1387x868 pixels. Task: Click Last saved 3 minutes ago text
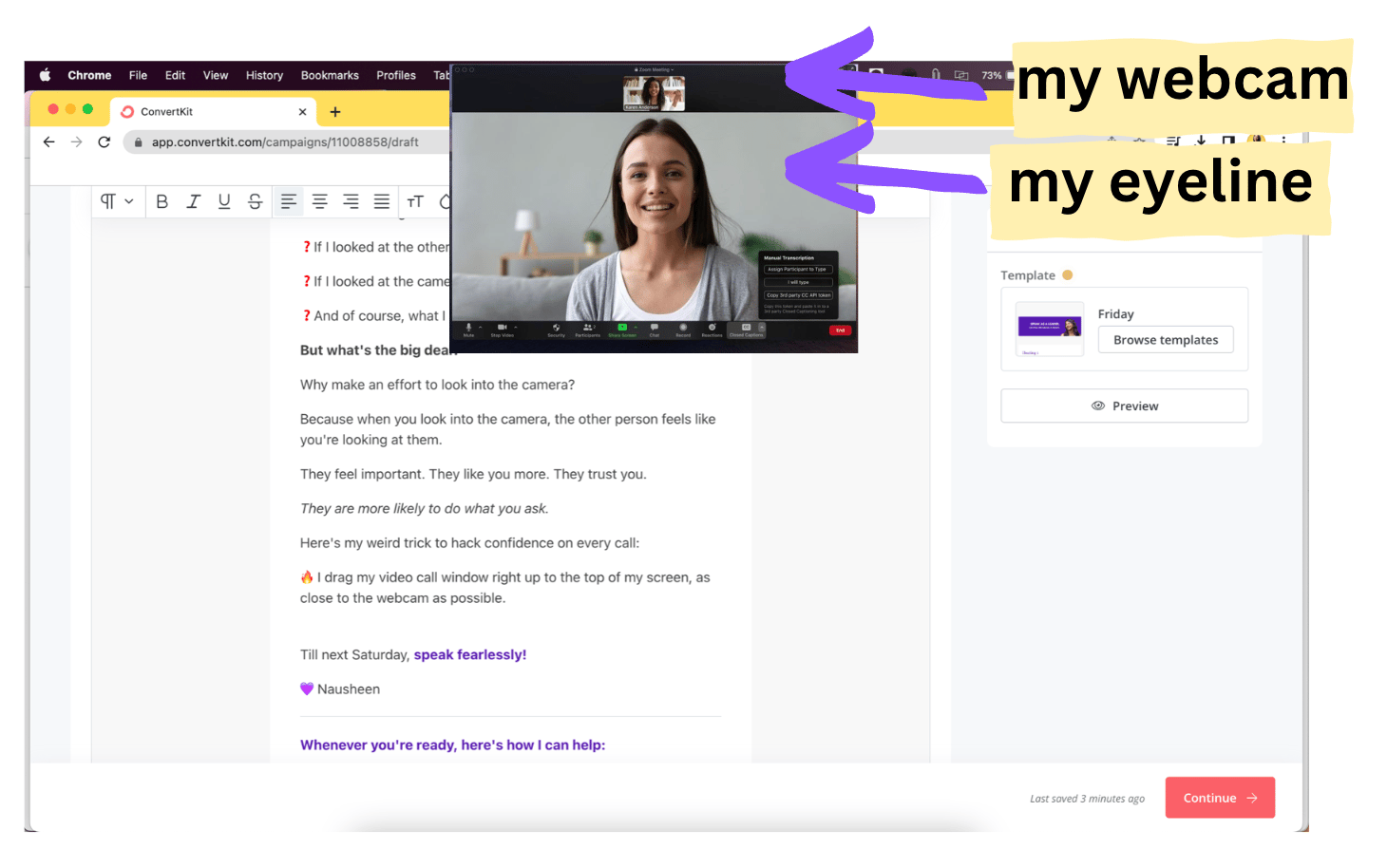coord(1087,799)
